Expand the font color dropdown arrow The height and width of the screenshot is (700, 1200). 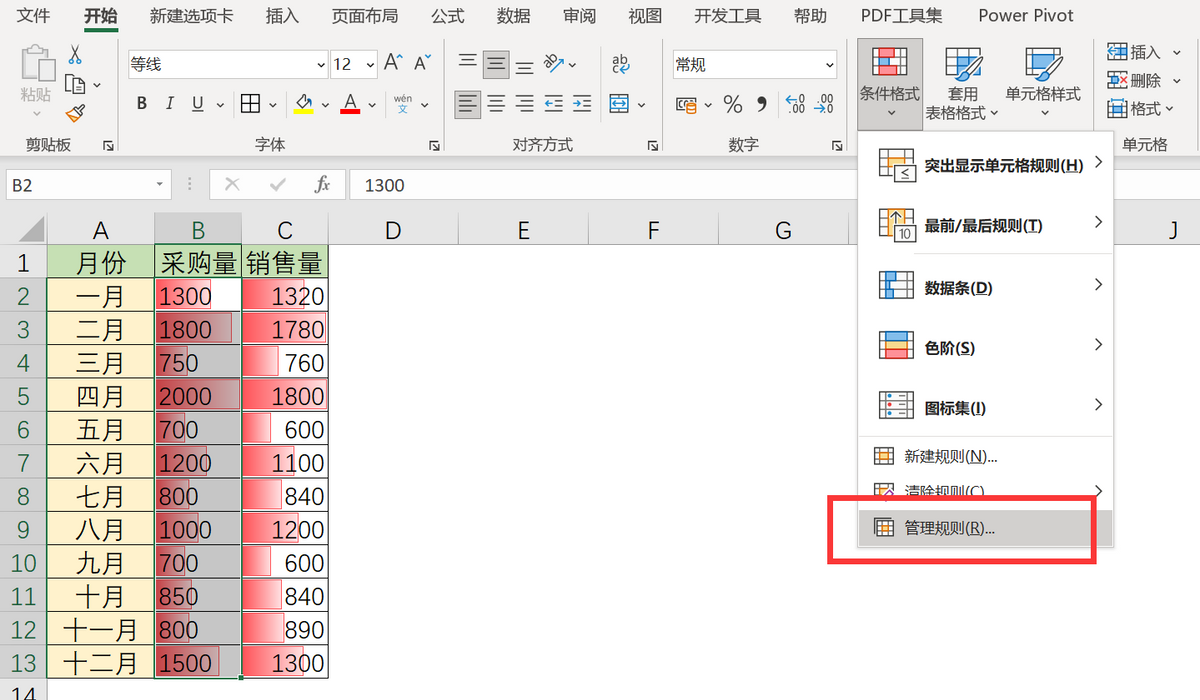tap(372, 104)
